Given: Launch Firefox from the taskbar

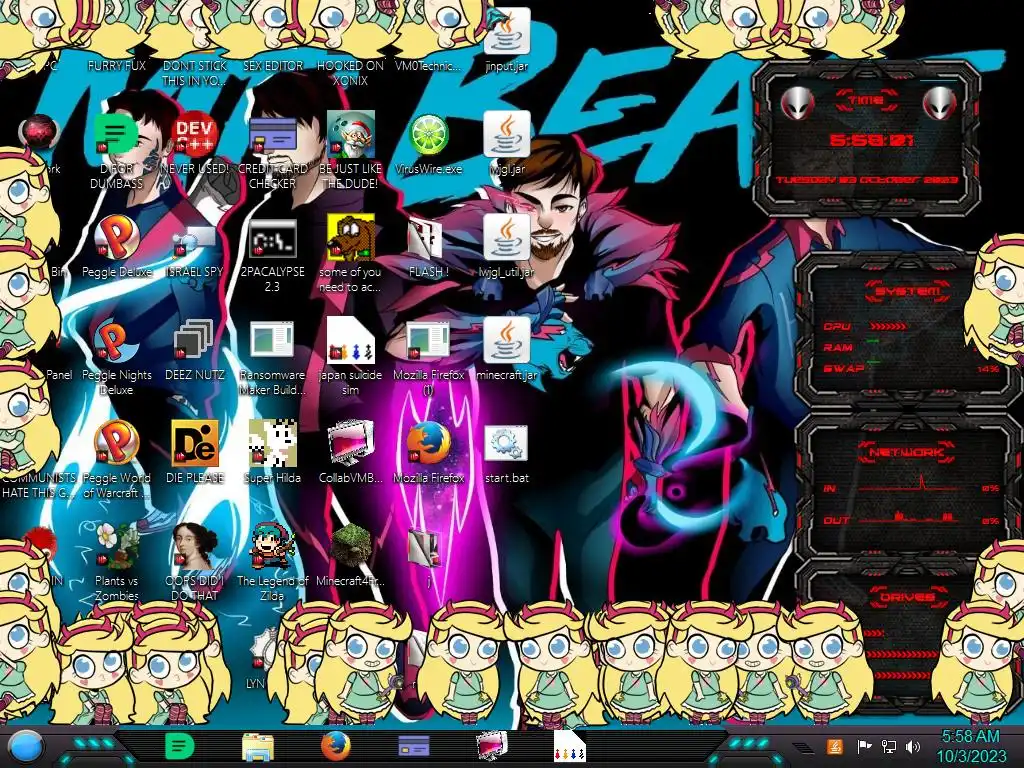Looking at the screenshot, I should [x=336, y=746].
